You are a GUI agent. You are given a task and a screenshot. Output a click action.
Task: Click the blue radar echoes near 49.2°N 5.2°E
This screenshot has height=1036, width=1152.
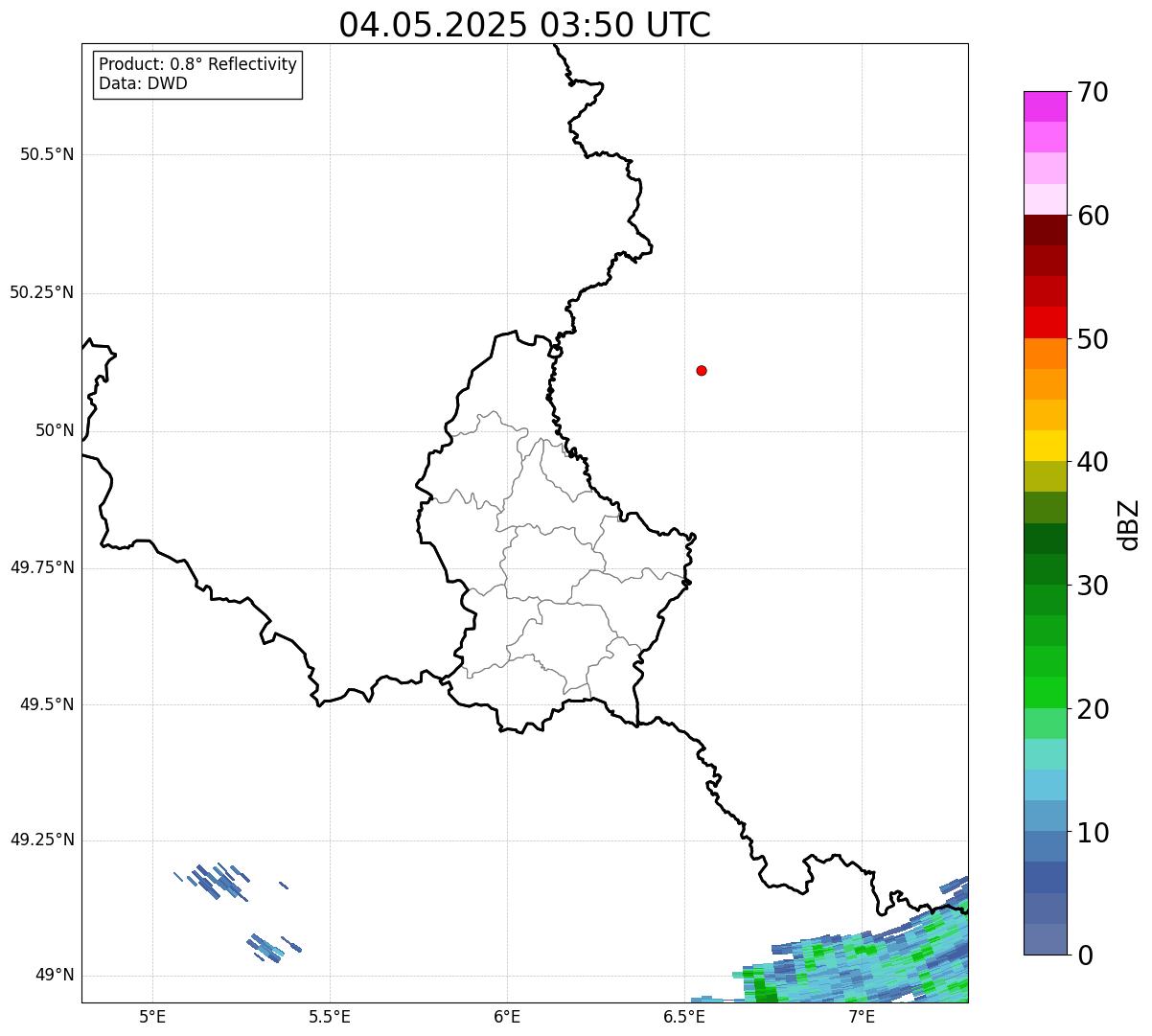(x=220, y=881)
